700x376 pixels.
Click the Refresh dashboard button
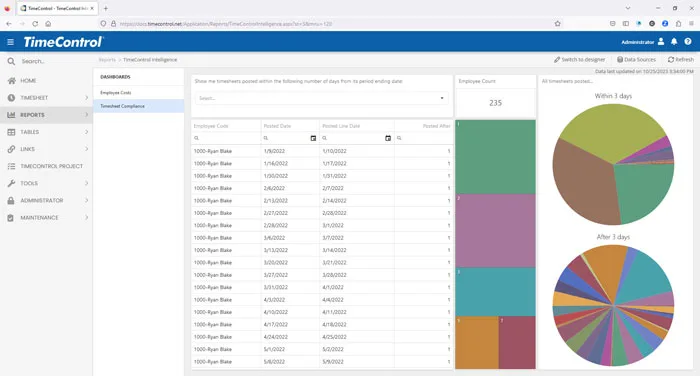pyautogui.click(x=681, y=59)
